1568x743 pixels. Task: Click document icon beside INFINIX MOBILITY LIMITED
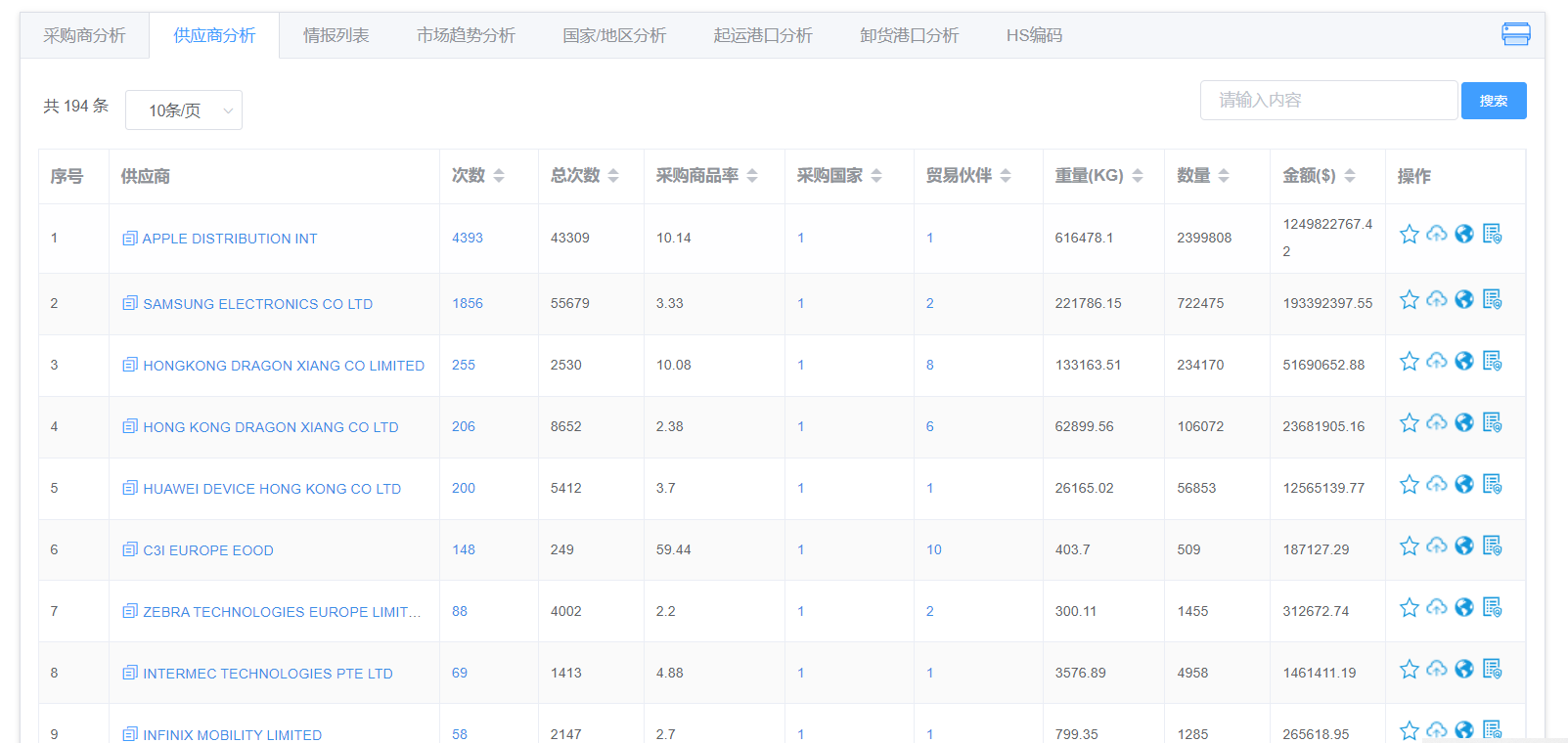coord(130,734)
